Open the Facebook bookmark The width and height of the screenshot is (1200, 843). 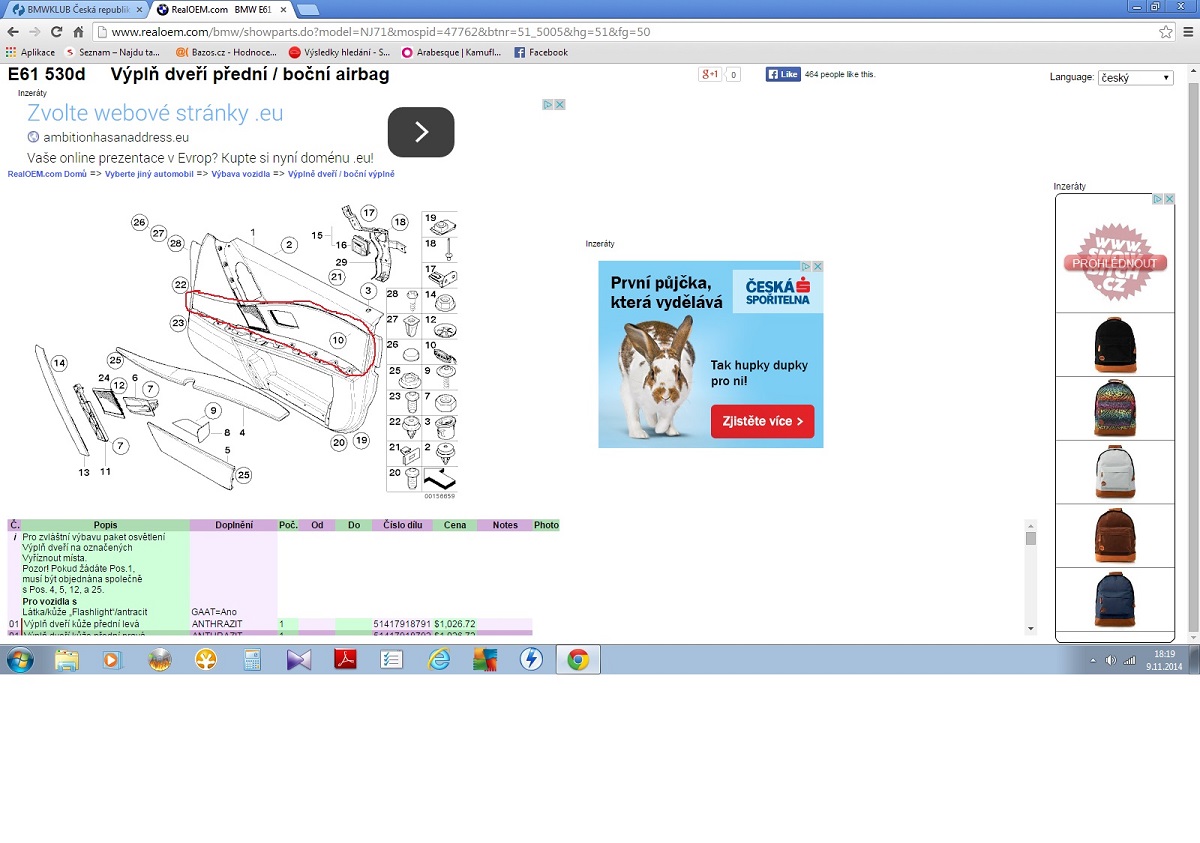pyautogui.click(x=541, y=52)
